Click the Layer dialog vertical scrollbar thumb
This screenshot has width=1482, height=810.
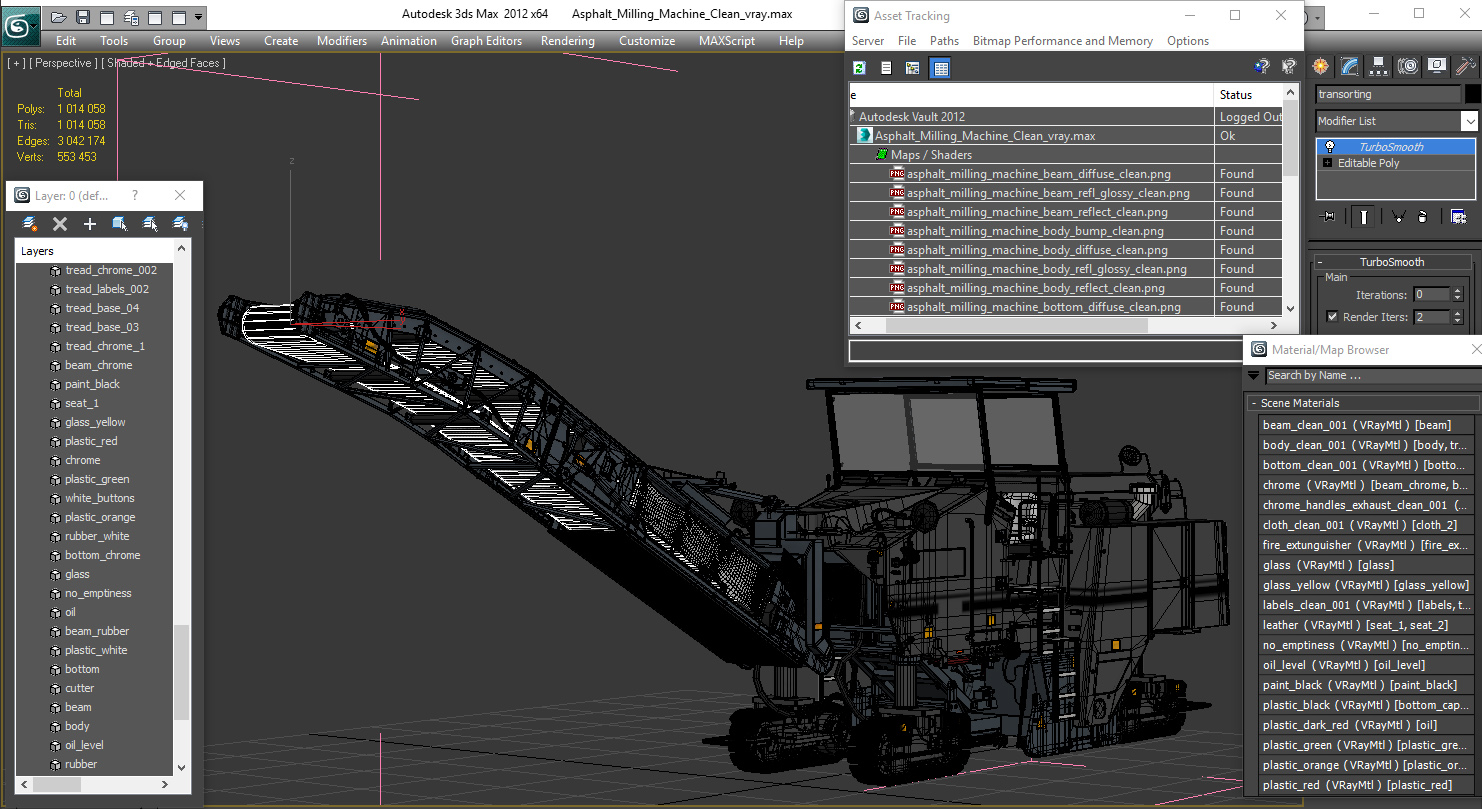click(181, 672)
